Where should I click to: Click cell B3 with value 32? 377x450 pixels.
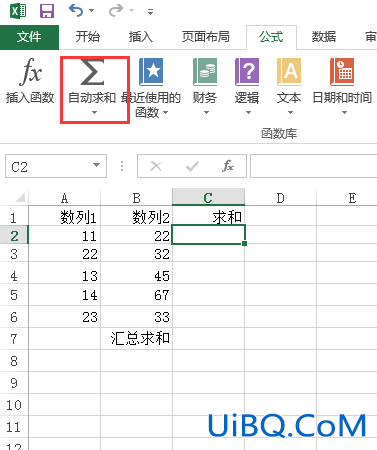tap(136, 254)
